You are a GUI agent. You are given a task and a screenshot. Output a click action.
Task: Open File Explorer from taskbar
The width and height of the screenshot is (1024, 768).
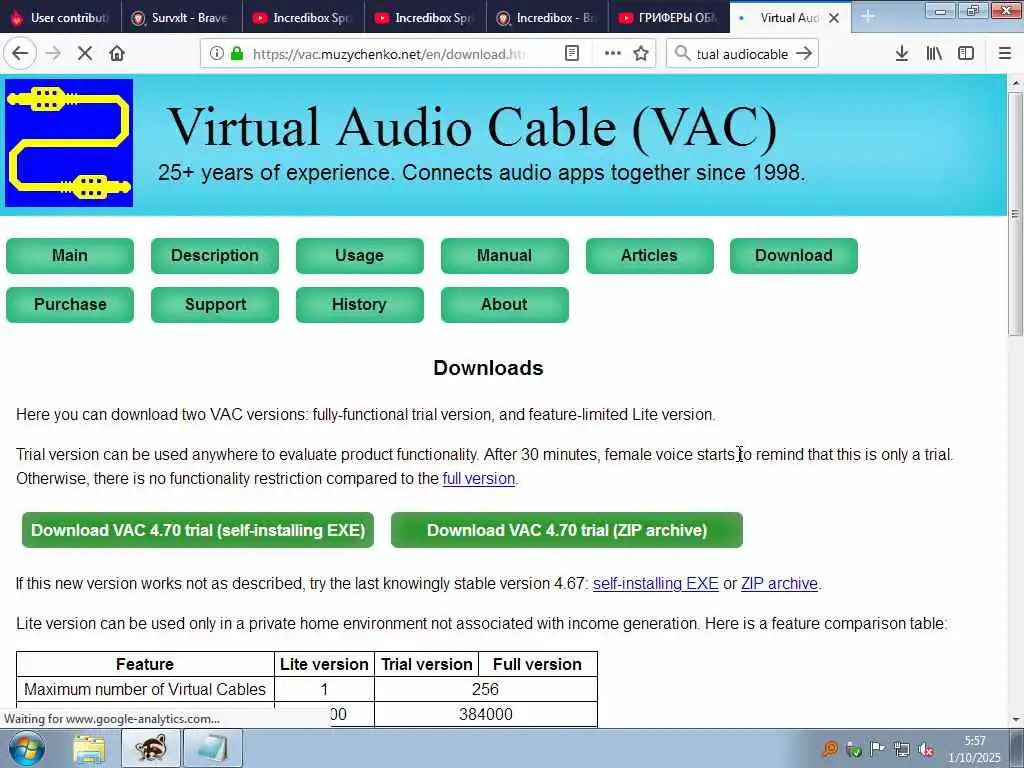(89, 749)
